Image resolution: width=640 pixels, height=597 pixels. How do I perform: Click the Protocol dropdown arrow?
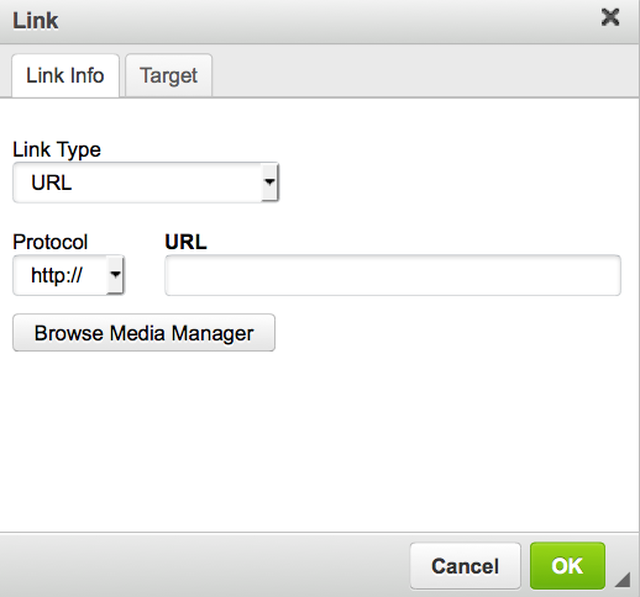tap(115, 275)
